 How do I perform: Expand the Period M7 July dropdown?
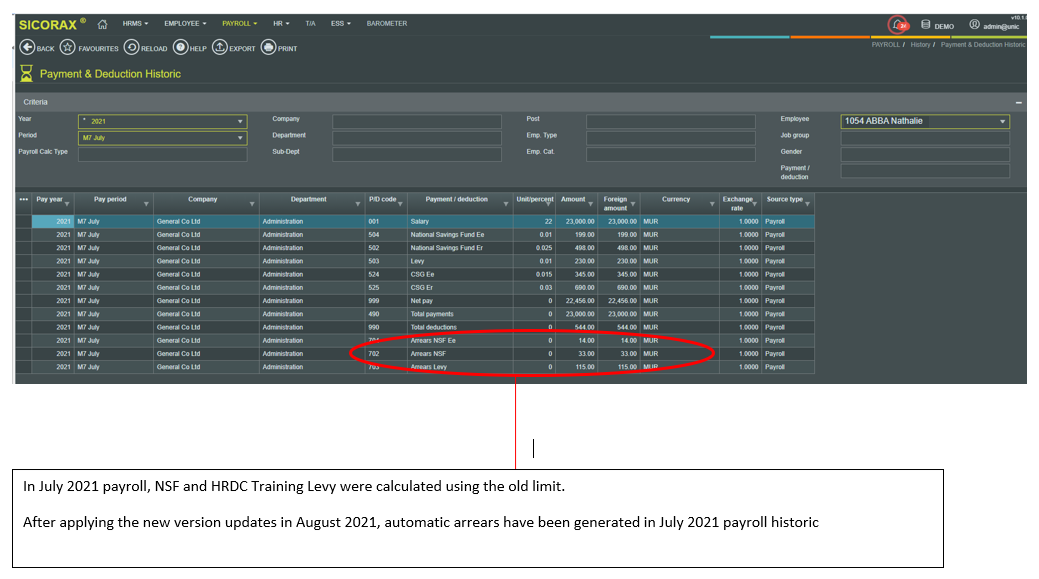tap(240, 138)
